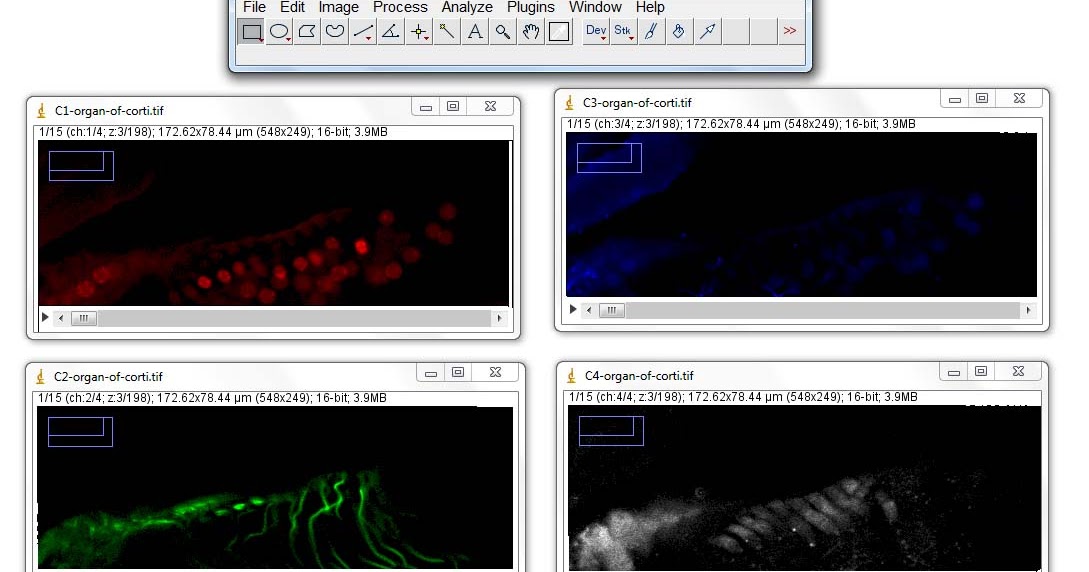Open the Plugins menu
The width and height of the screenshot is (1089, 572).
[x=531, y=7]
